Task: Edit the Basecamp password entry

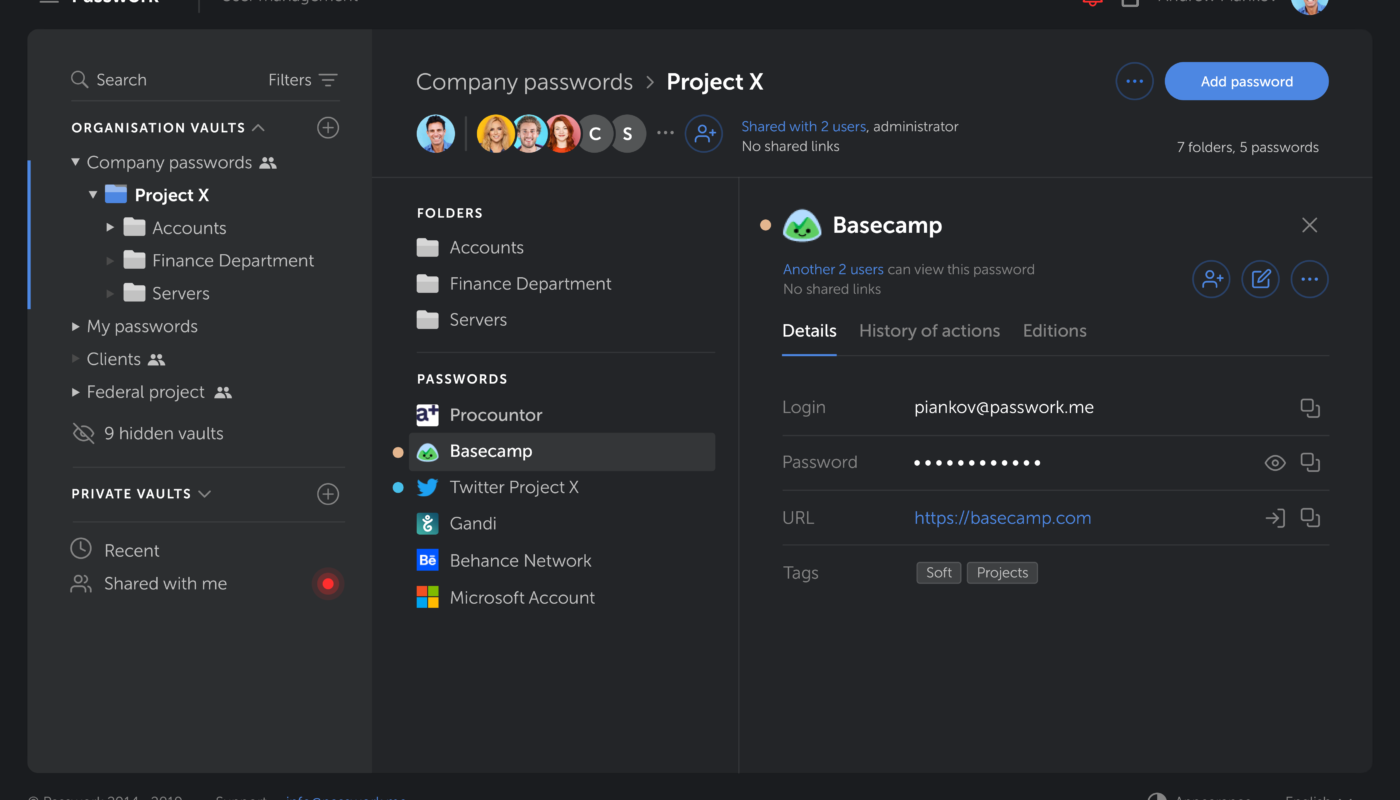Action: point(1261,279)
